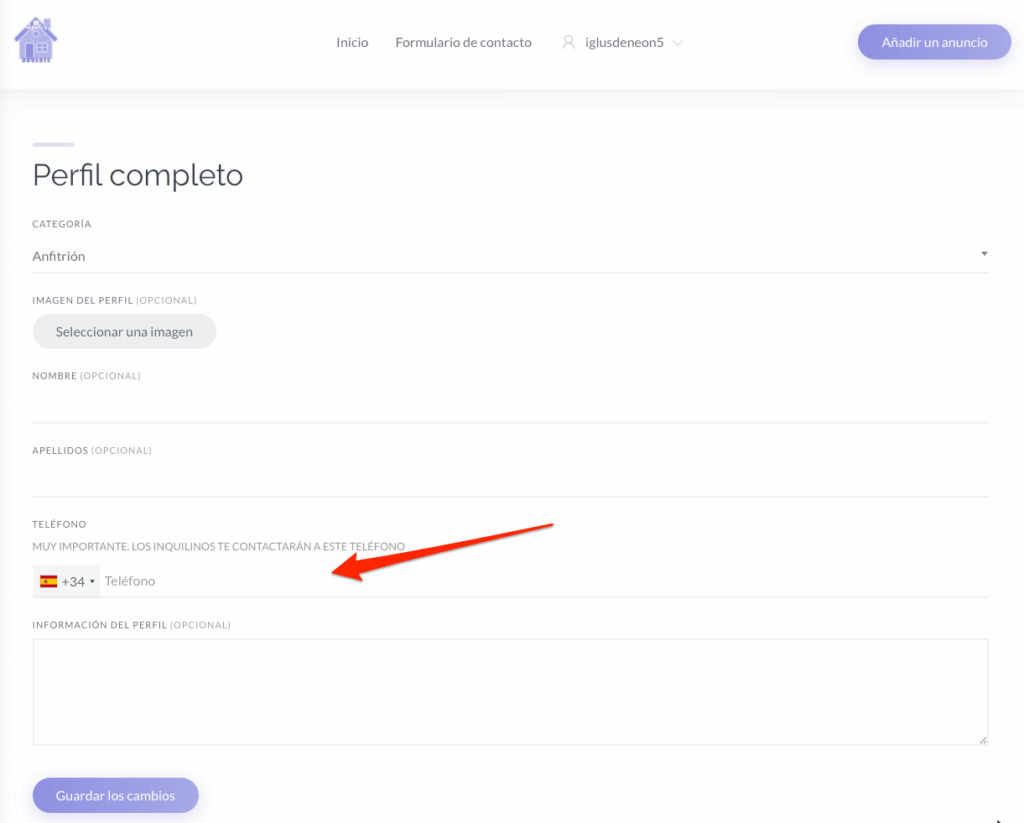1024x823 pixels.
Task: Open the +34 country code selector
Action: pos(67,581)
